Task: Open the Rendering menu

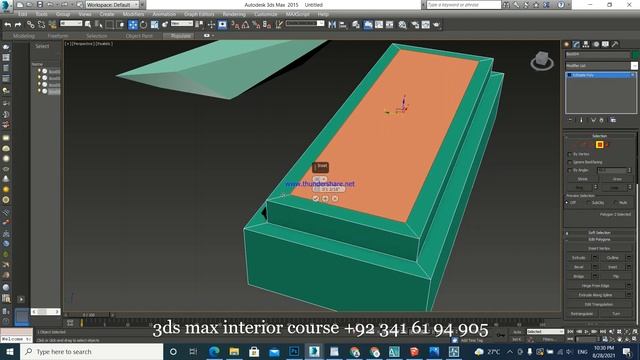Action: [x=234, y=14]
